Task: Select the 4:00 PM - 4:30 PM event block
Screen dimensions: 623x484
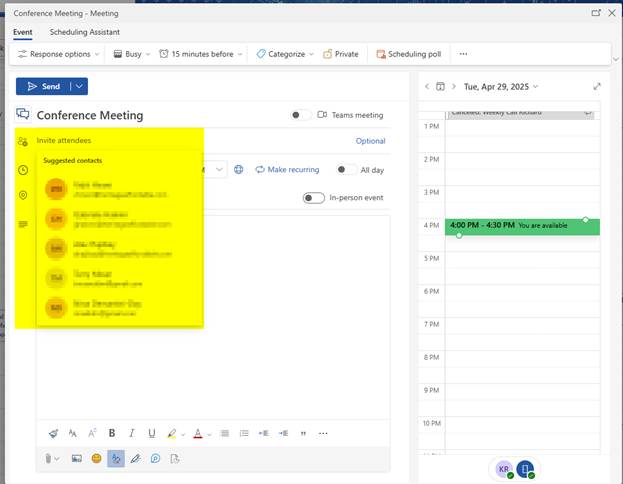Action: point(522,227)
